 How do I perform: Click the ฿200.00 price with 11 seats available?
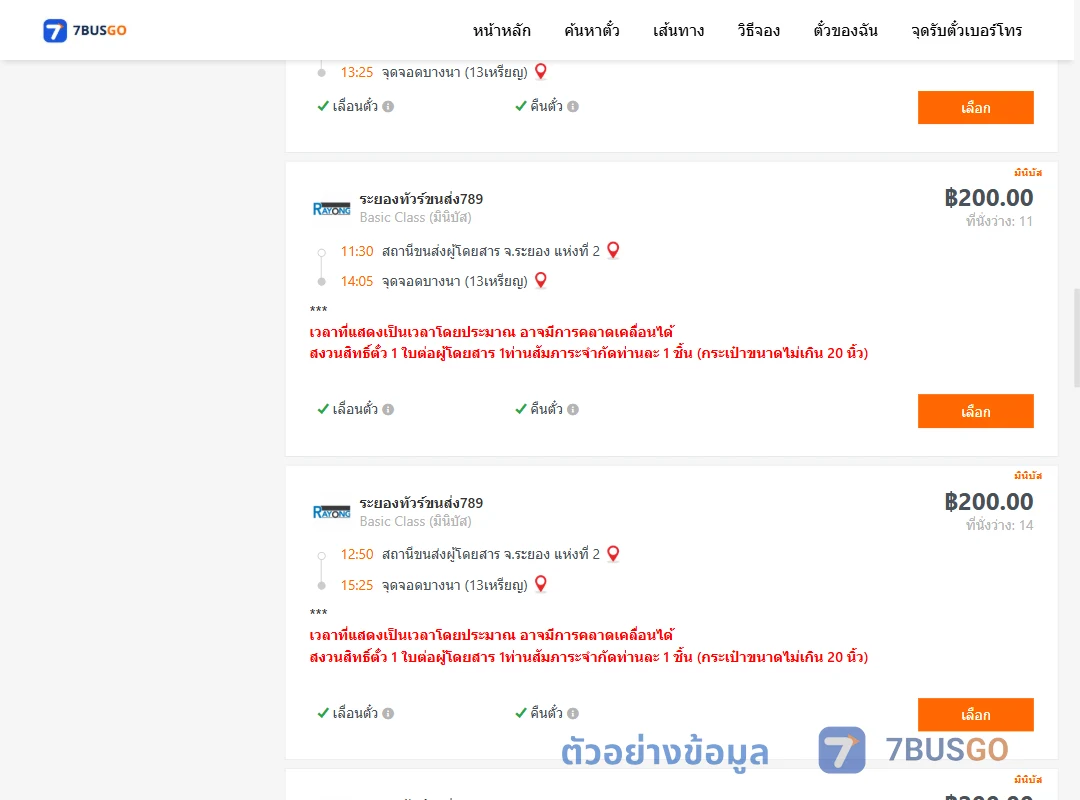(988, 198)
